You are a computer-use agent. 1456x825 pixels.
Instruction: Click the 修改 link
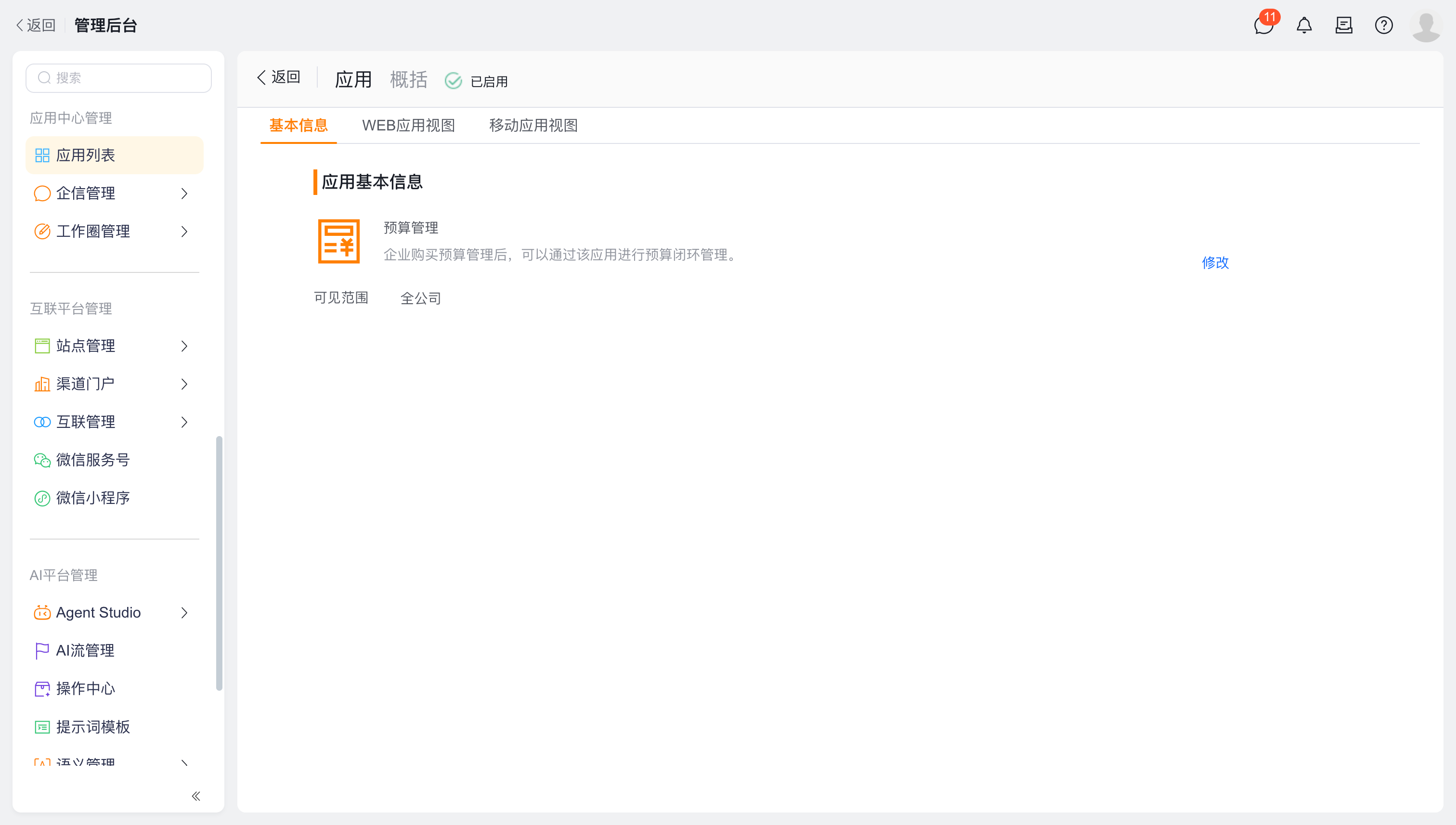(1215, 262)
